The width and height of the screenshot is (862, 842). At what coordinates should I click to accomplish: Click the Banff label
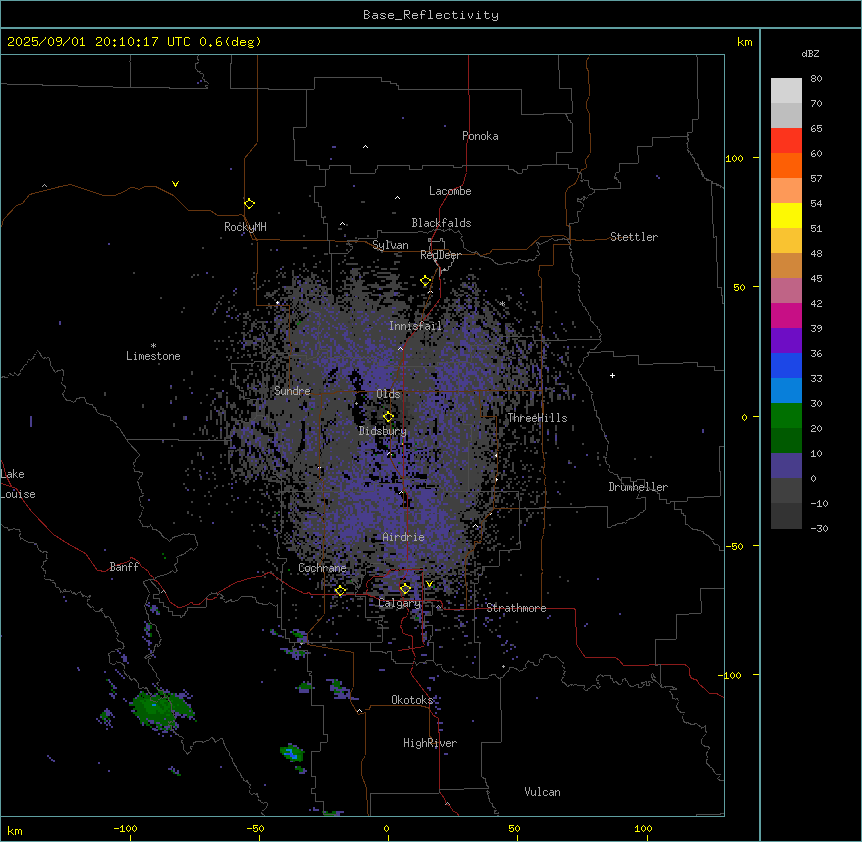(124, 567)
